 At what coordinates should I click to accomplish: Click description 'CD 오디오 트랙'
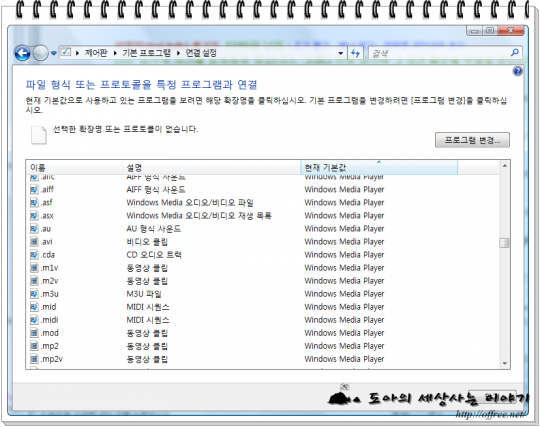[154, 255]
